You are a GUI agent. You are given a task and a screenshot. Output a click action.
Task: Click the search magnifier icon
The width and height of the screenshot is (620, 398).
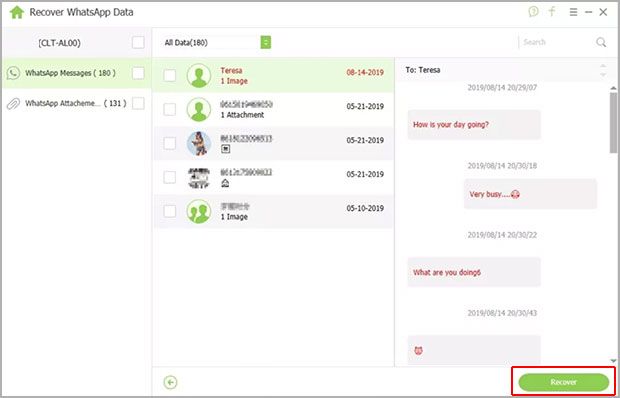coord(601,42)
